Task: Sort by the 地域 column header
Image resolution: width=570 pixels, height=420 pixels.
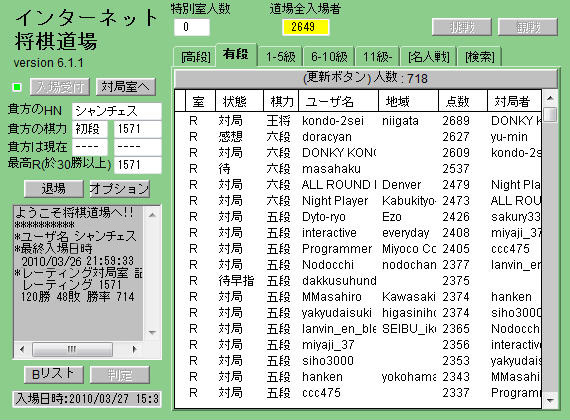Action: point(408,101)
